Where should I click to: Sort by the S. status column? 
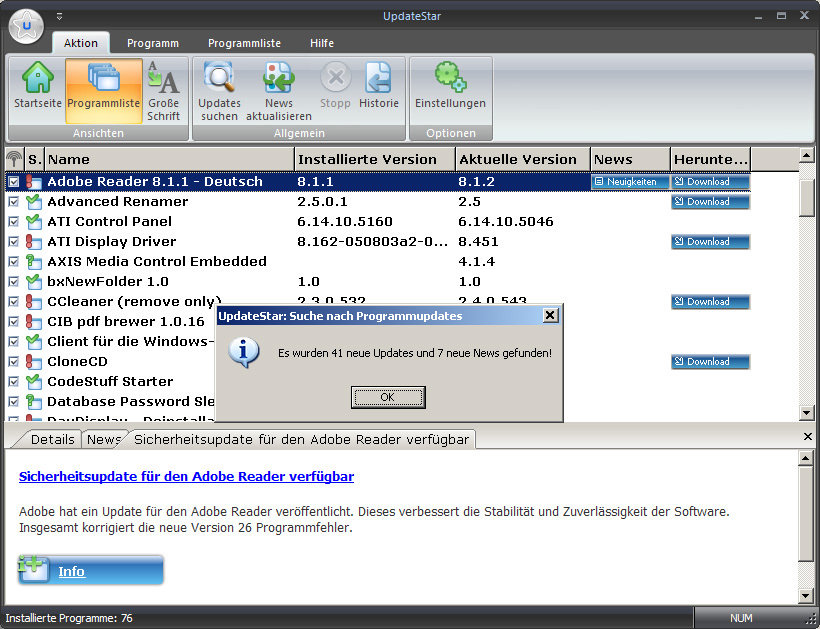pyautogui.click(x=35, y=159)
